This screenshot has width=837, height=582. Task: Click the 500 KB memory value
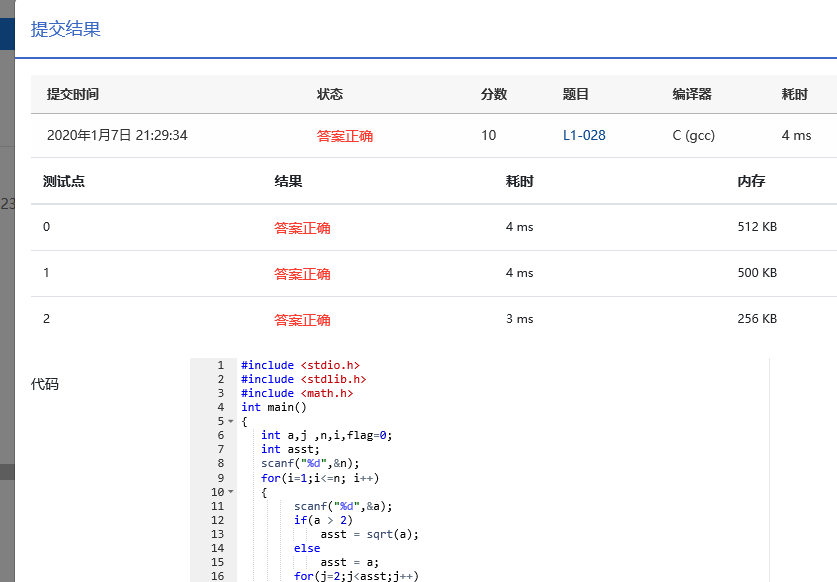[757, 273]
